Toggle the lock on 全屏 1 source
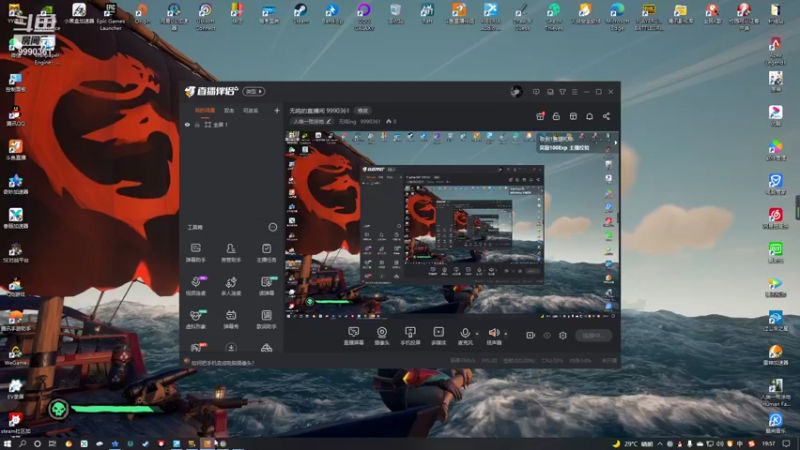The width and height of the screenshot is (800, 450). (x=197, y=124)
